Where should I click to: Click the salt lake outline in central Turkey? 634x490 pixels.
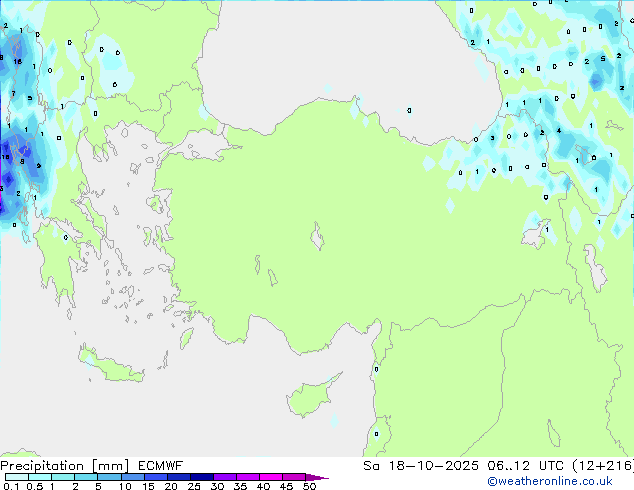coord(320,240)
